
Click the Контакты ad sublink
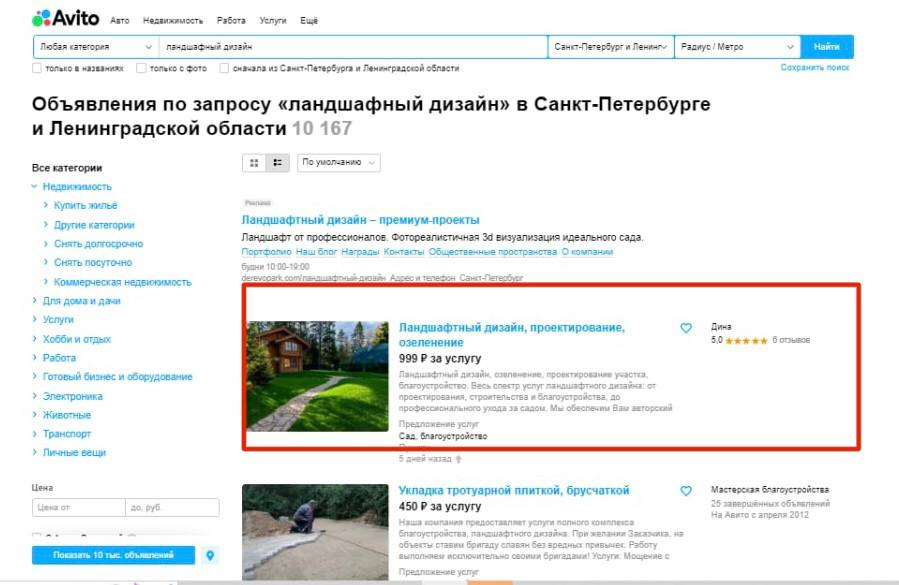coord(404,252)
